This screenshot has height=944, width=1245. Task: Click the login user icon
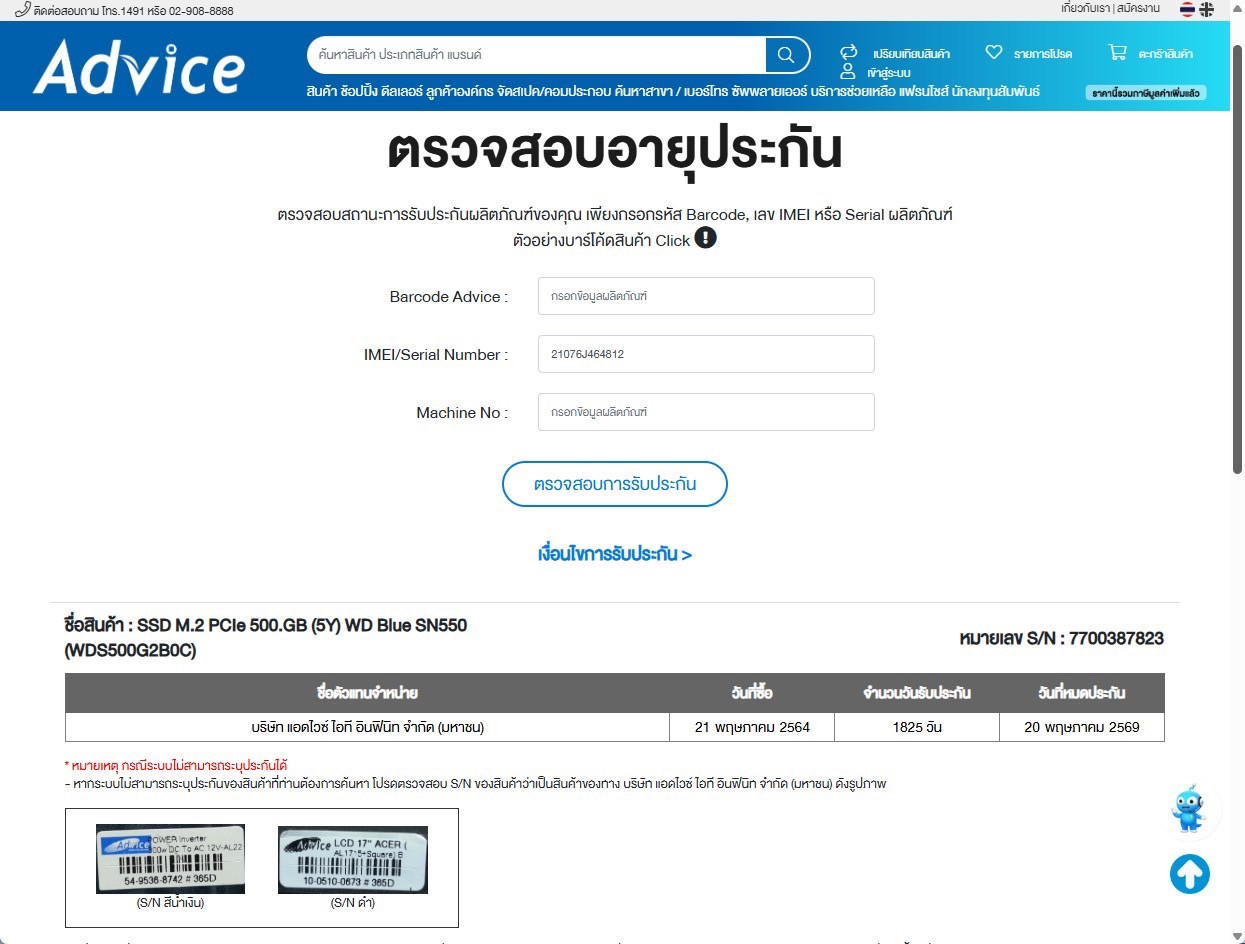(848, 72)
